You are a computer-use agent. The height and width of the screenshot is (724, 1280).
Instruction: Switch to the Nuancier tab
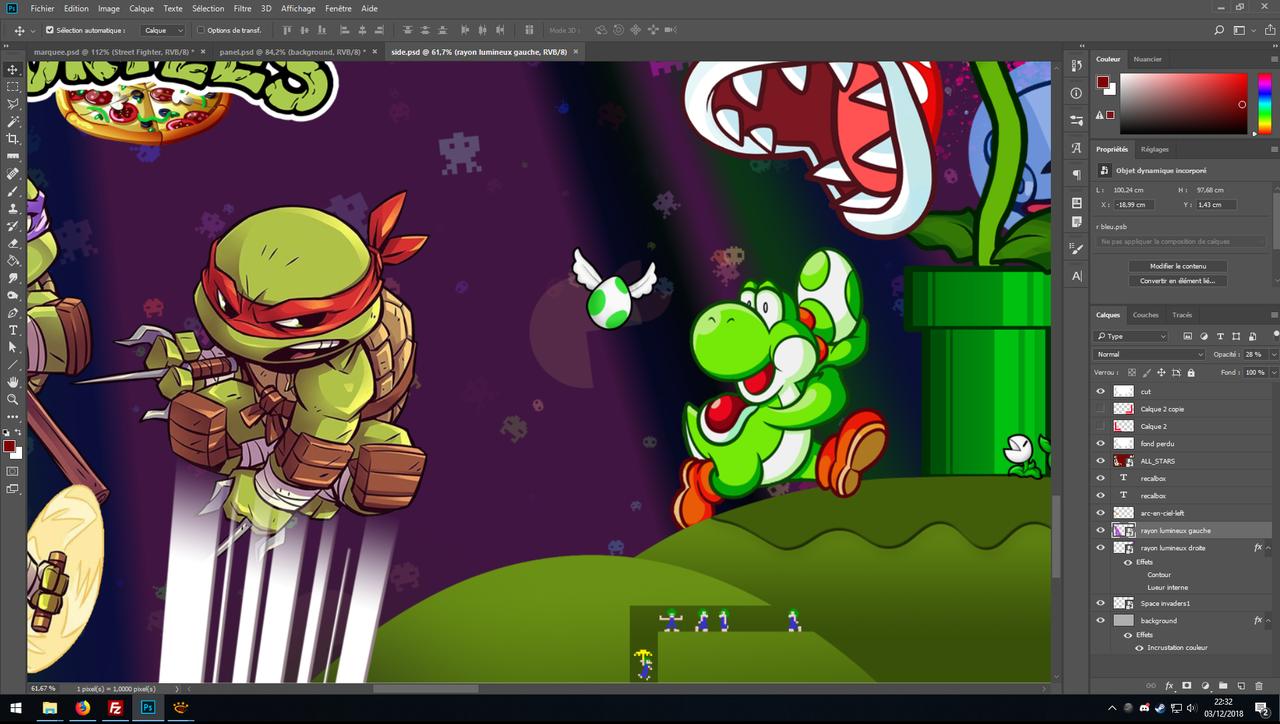coord(1148,59)
